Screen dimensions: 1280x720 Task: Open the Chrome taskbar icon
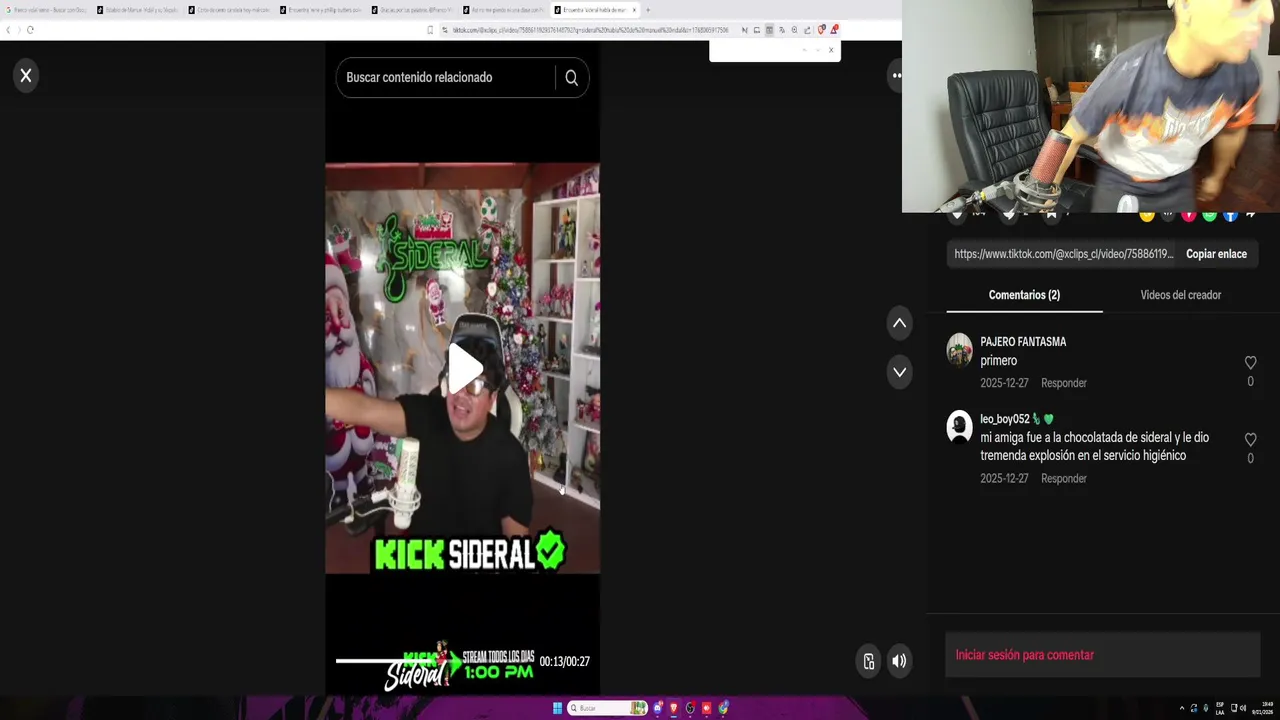(x=723, y=708)
